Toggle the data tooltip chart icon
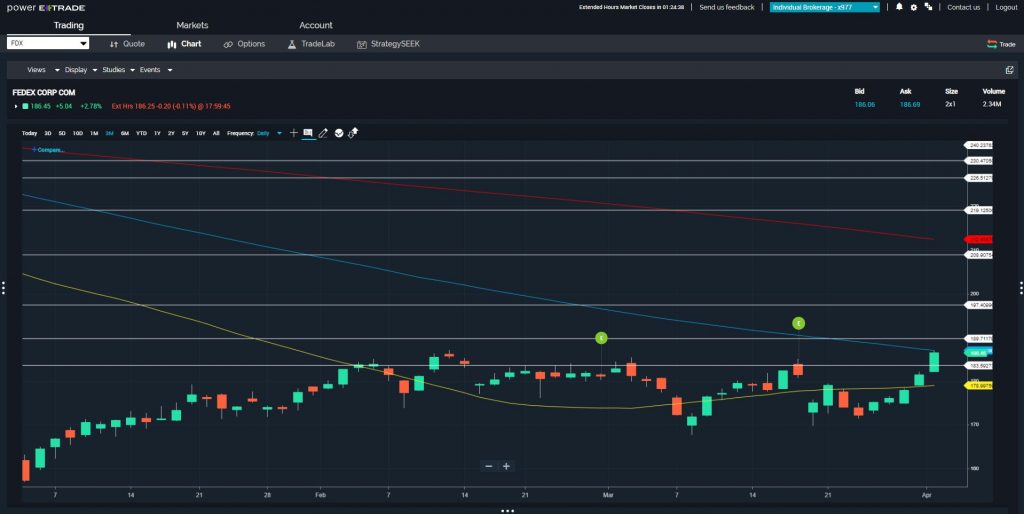 (308, 133)
